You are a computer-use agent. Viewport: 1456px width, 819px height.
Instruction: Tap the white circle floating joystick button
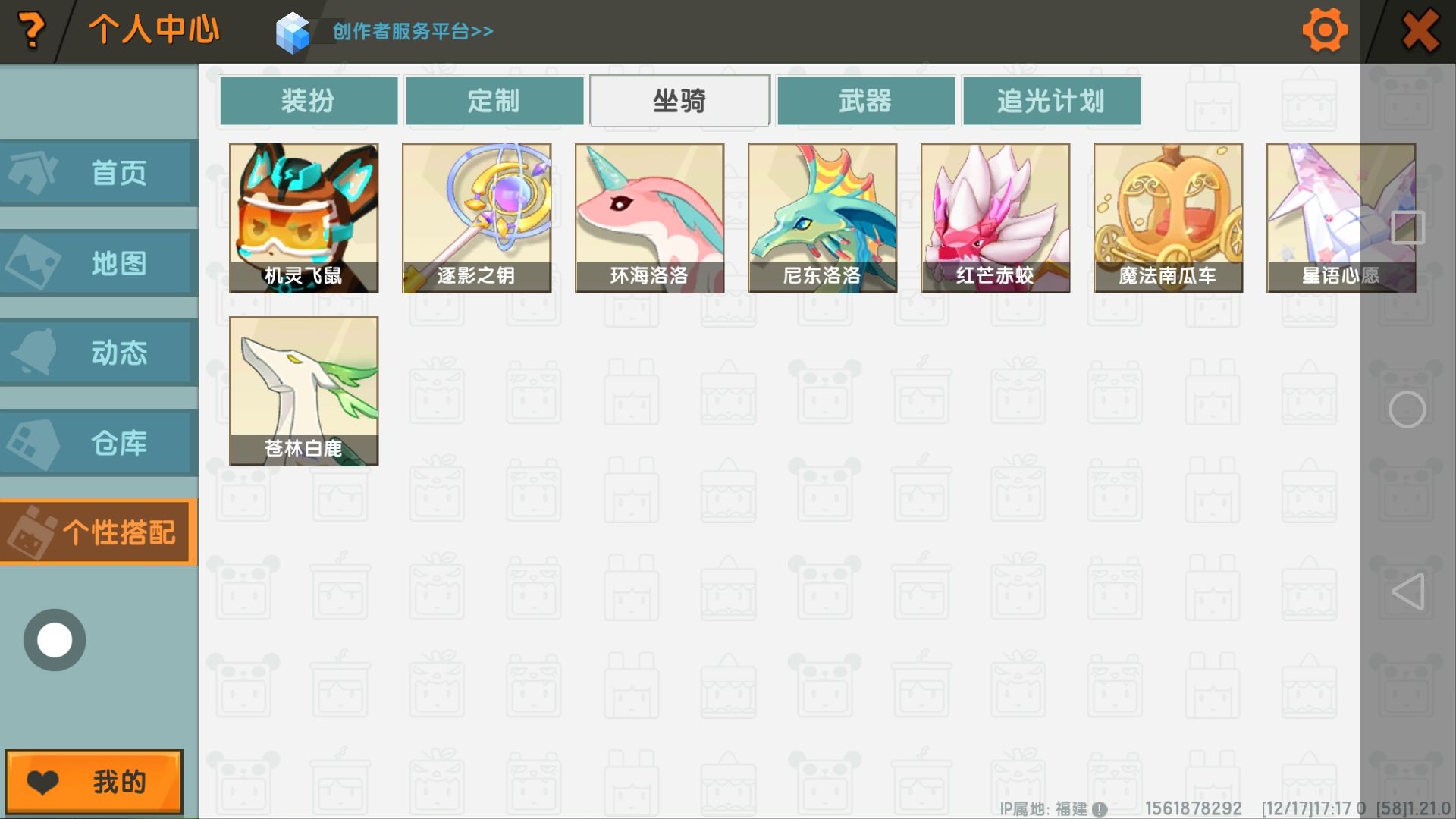pos(55,640)
